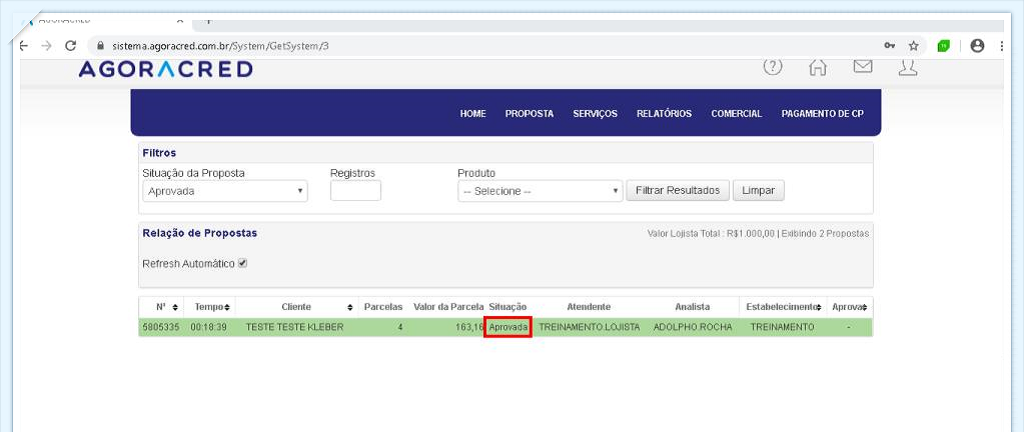Open the SERVIÇOS menu
Viewport: 1024px width, 432px height.
tap(595, 114)
